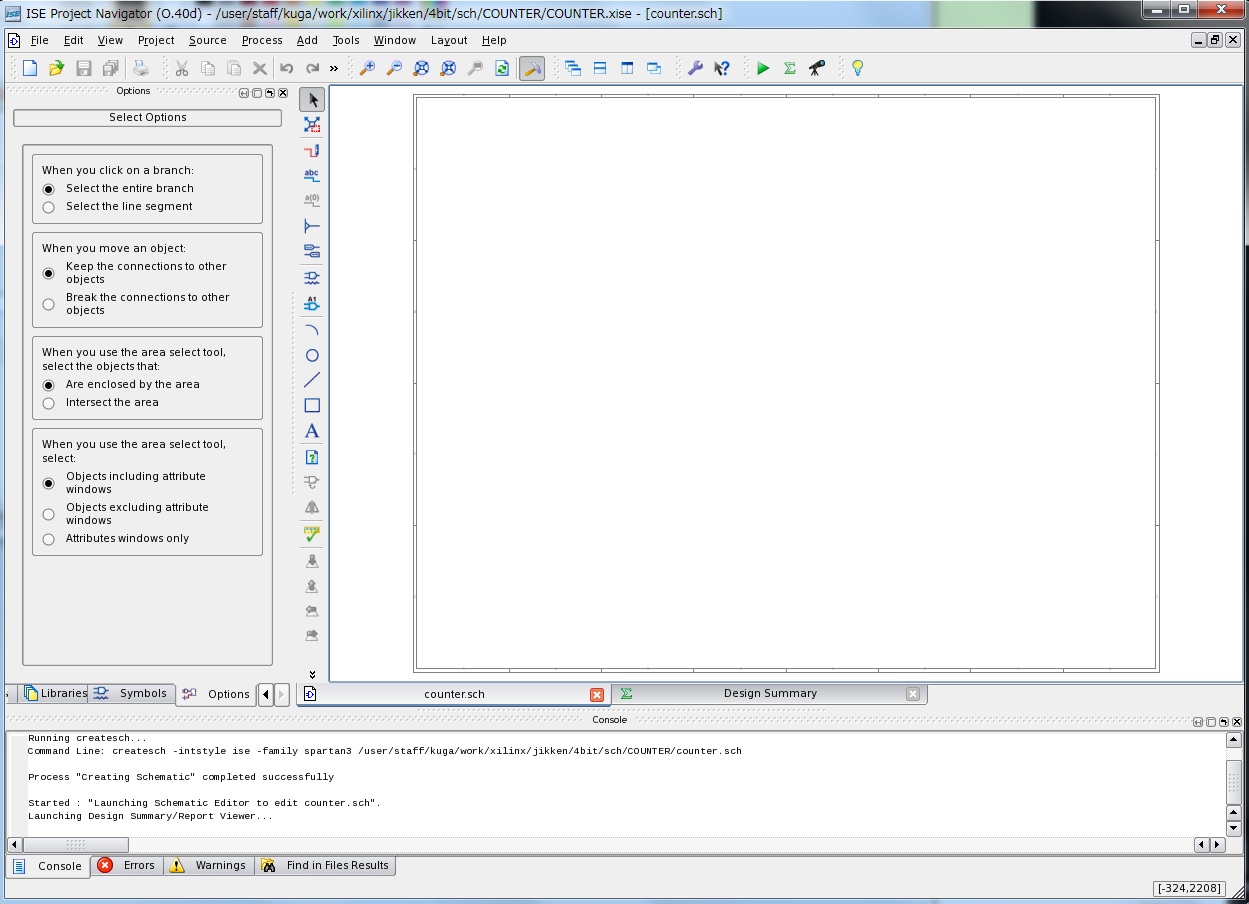Click the console horizontal scrollbar thumb
The height and width of the screenshot is (904, 1249).
coord(76,845)
